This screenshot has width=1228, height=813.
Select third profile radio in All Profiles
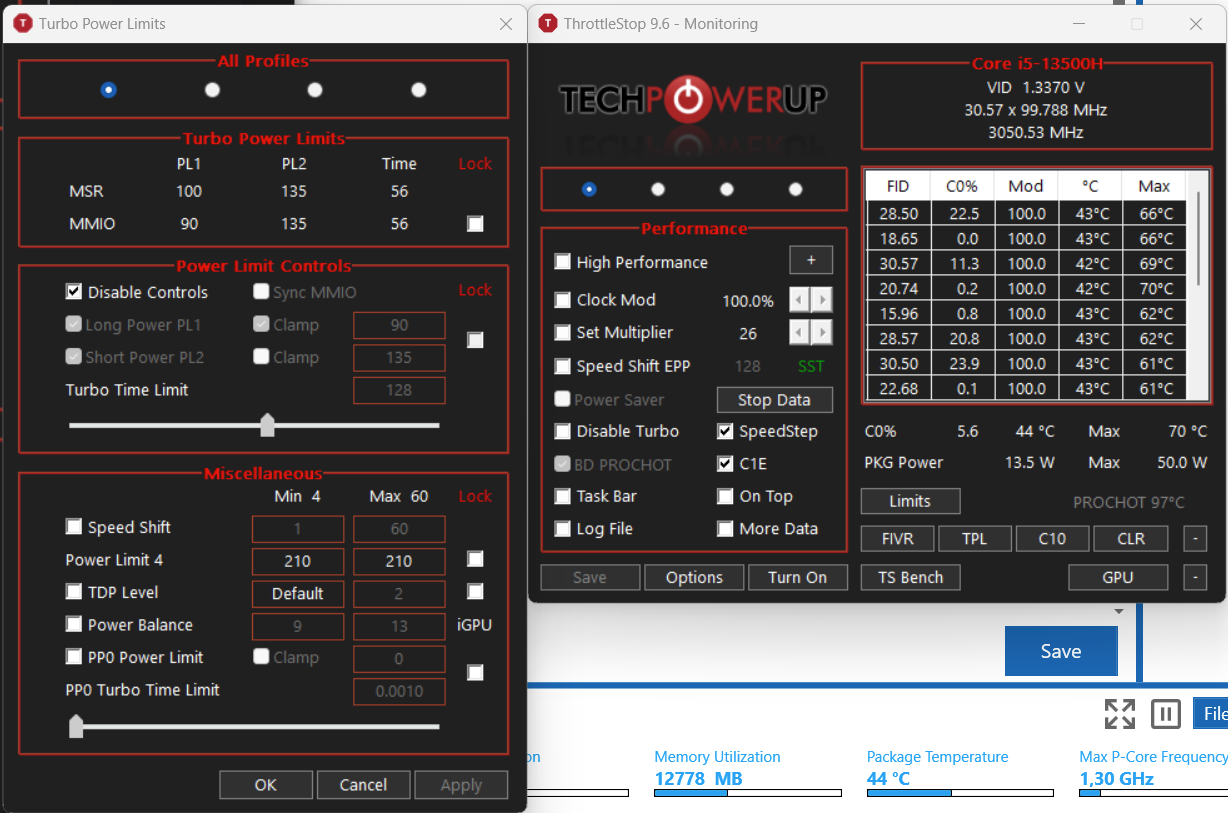pyautogui.click(x=315, y=90)
